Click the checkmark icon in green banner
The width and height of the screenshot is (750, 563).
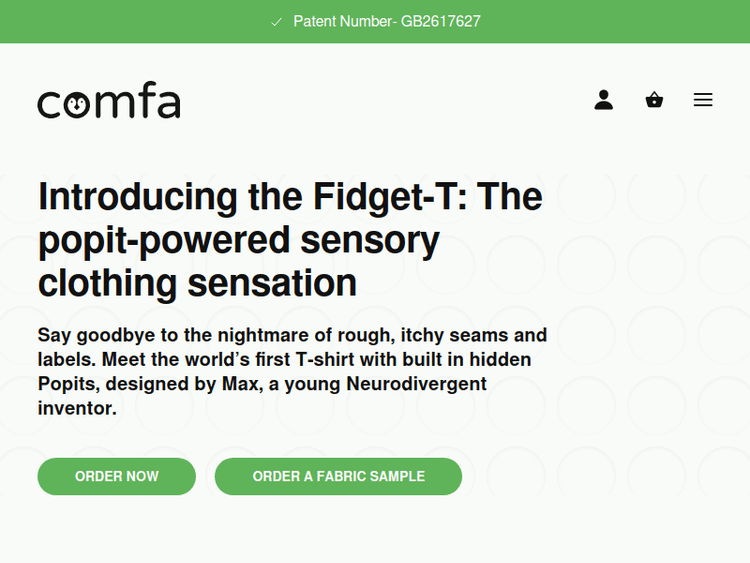277,21
